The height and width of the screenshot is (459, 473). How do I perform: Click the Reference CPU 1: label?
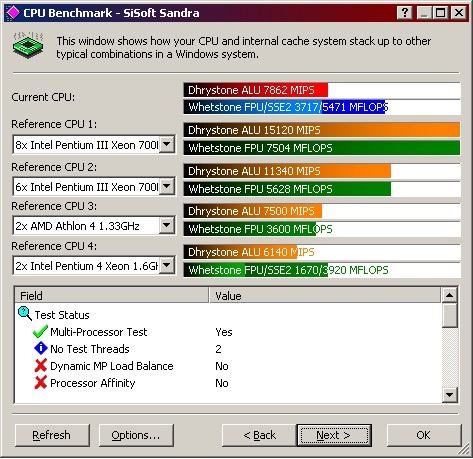click(54, 124)
